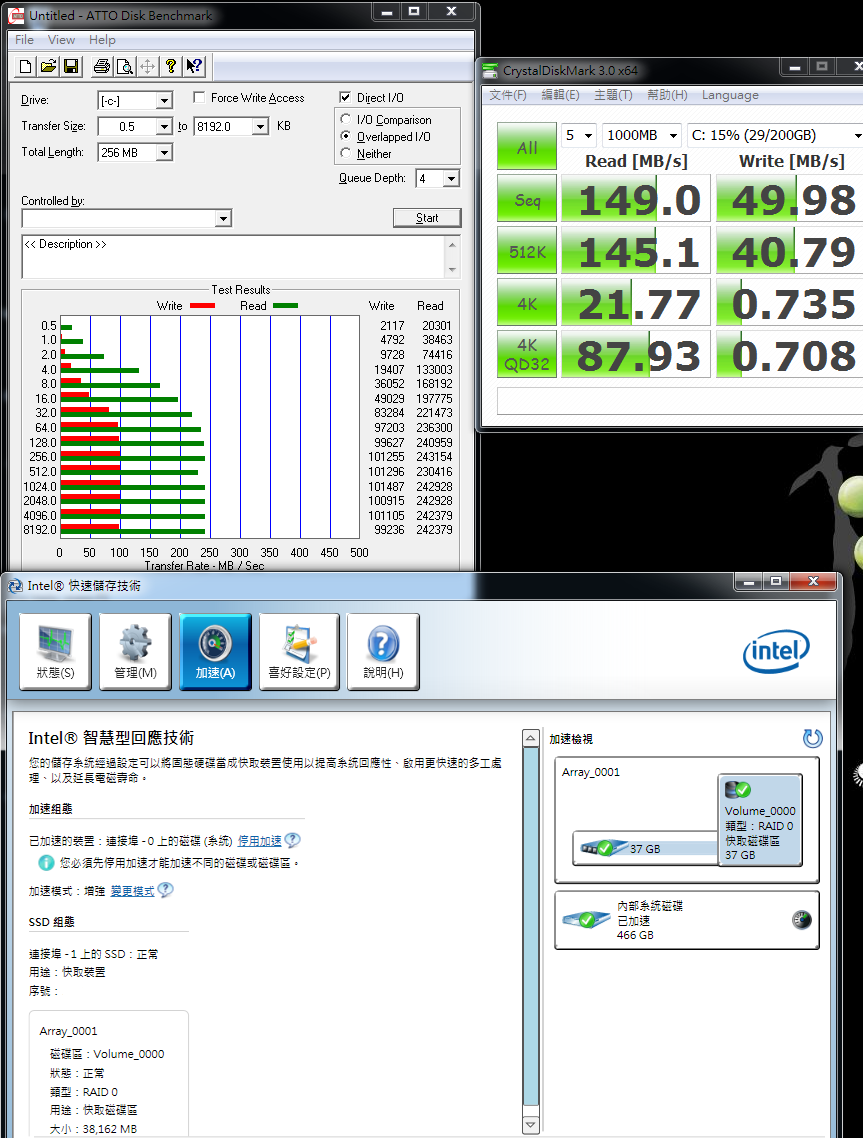Click the Print icon in ATTO toolbar

pyautogui.click(x=102, y=67)
